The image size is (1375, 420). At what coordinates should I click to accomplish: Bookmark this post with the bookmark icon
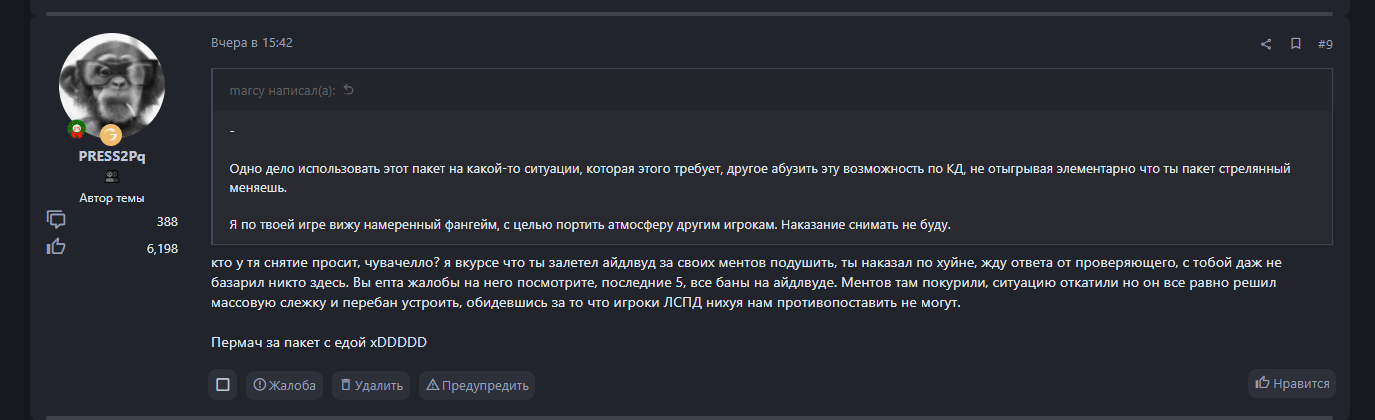tap(1295, 44)
